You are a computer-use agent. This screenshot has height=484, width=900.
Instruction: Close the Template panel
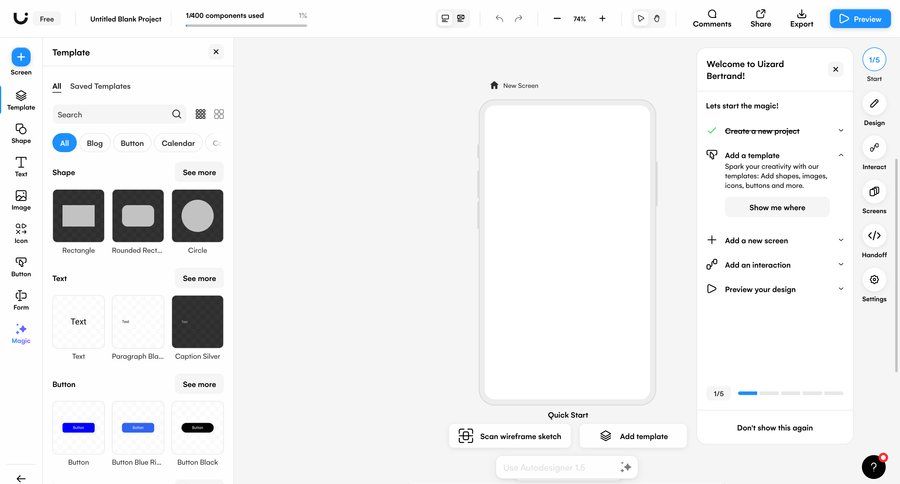216,52
